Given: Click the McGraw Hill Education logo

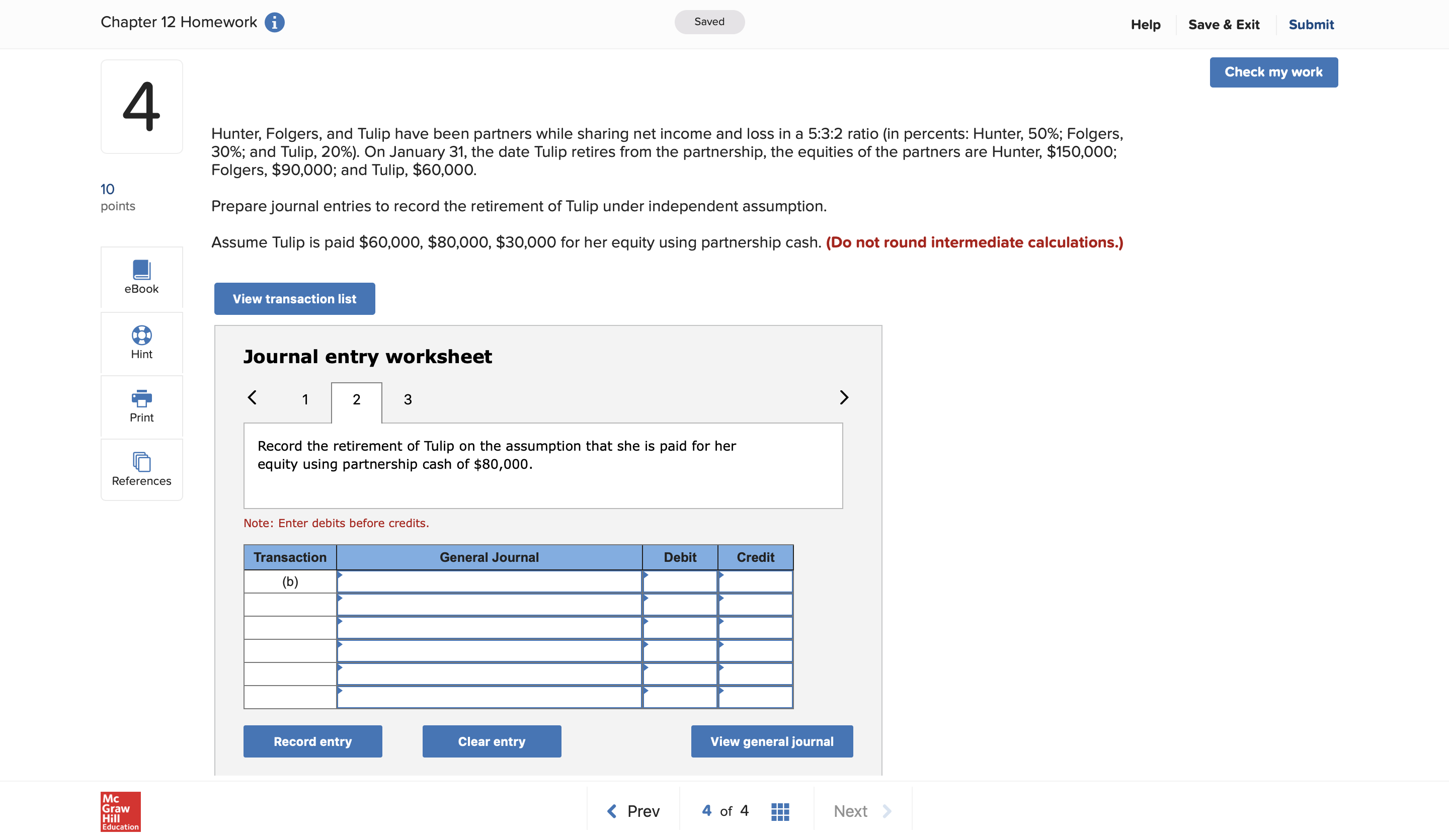Looking at the screenshot, I should click(x=120, y=811).
